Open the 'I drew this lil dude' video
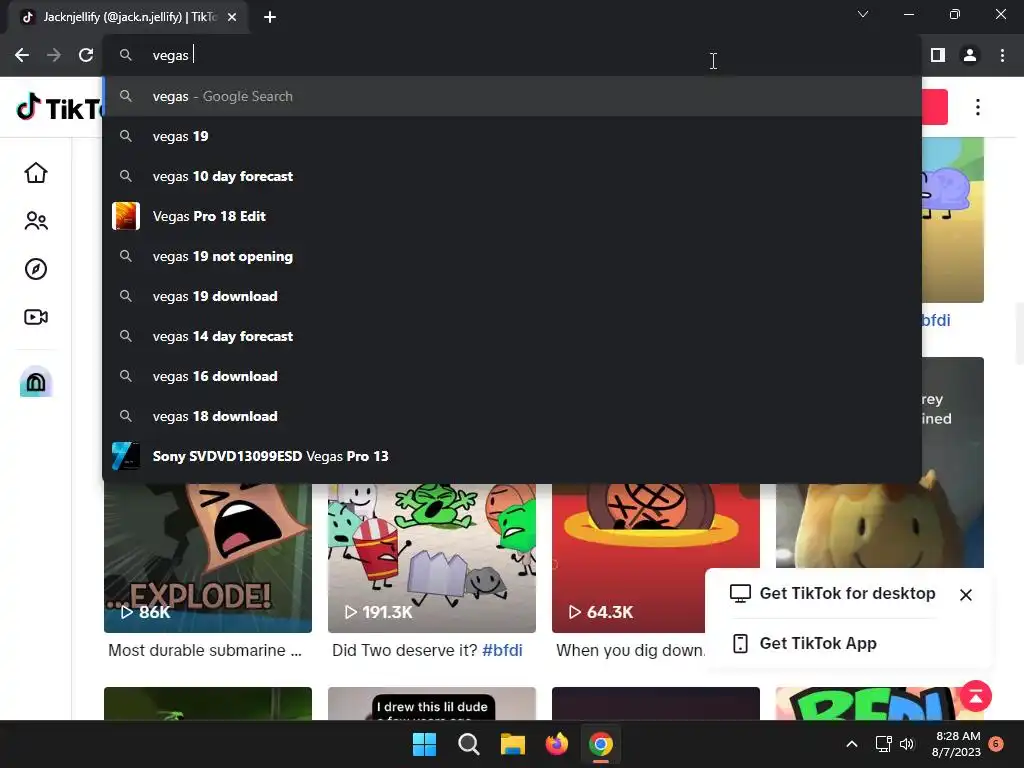Viewport: 1024px width, 768px height. [x=432, y=704]
